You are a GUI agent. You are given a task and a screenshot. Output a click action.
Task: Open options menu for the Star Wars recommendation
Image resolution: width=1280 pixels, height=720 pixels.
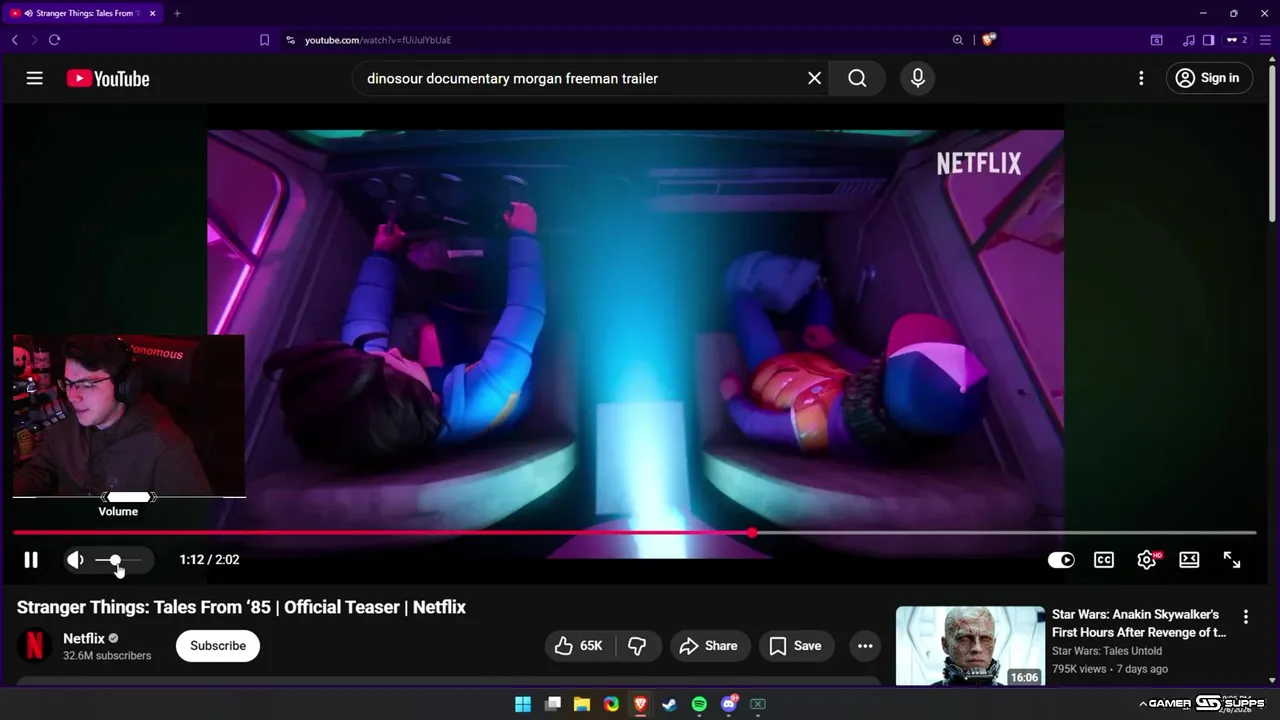(x=1245, y=617)
